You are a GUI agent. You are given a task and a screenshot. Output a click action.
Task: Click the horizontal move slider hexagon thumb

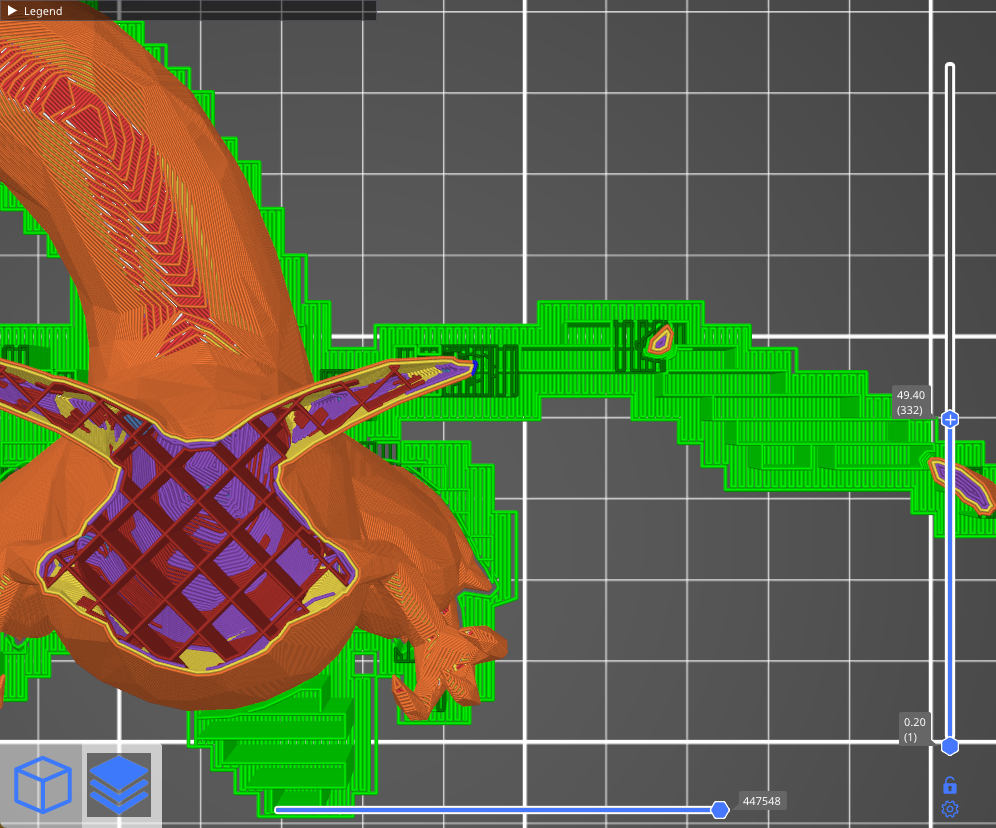click(719, 809)
